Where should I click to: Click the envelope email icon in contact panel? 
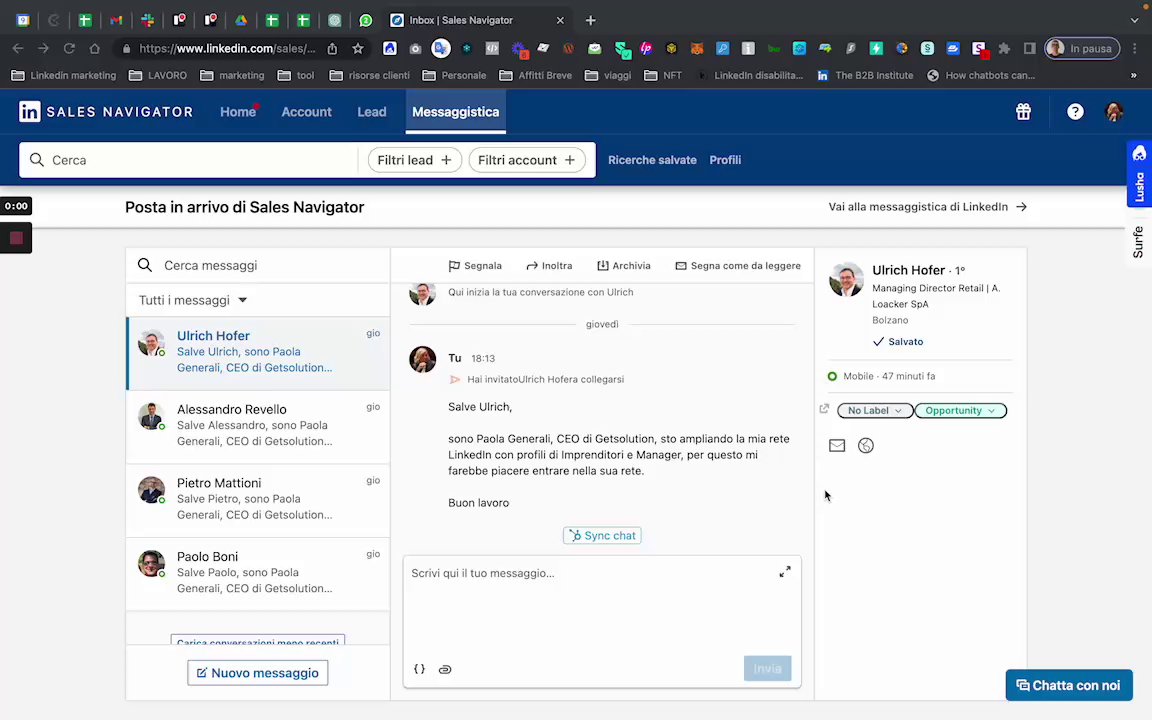[x=837, y=445]
